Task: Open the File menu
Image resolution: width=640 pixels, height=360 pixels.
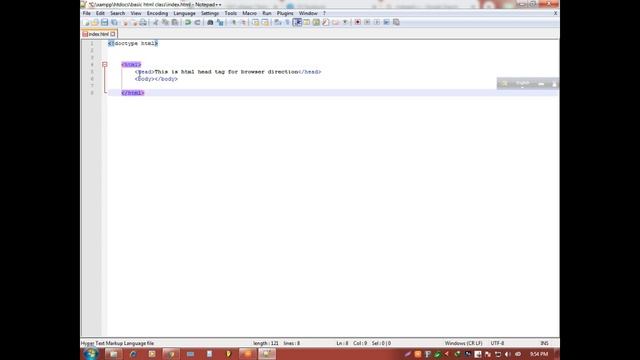Action: pos(87,13)
